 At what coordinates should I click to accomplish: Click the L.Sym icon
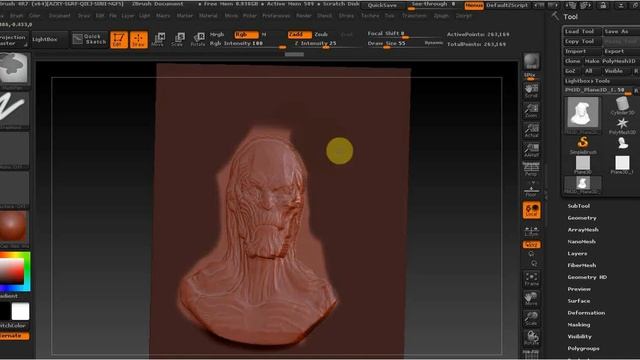tap(531, 231)
